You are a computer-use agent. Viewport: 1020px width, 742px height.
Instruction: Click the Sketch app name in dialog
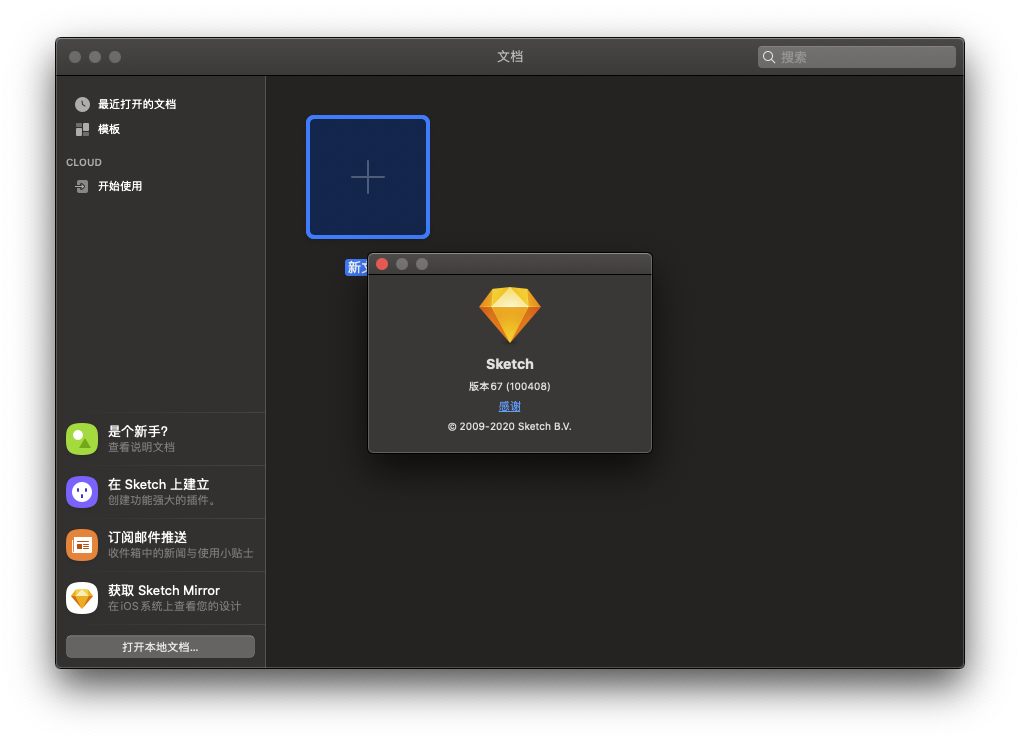pyautogui.click(x=510, y=364)
